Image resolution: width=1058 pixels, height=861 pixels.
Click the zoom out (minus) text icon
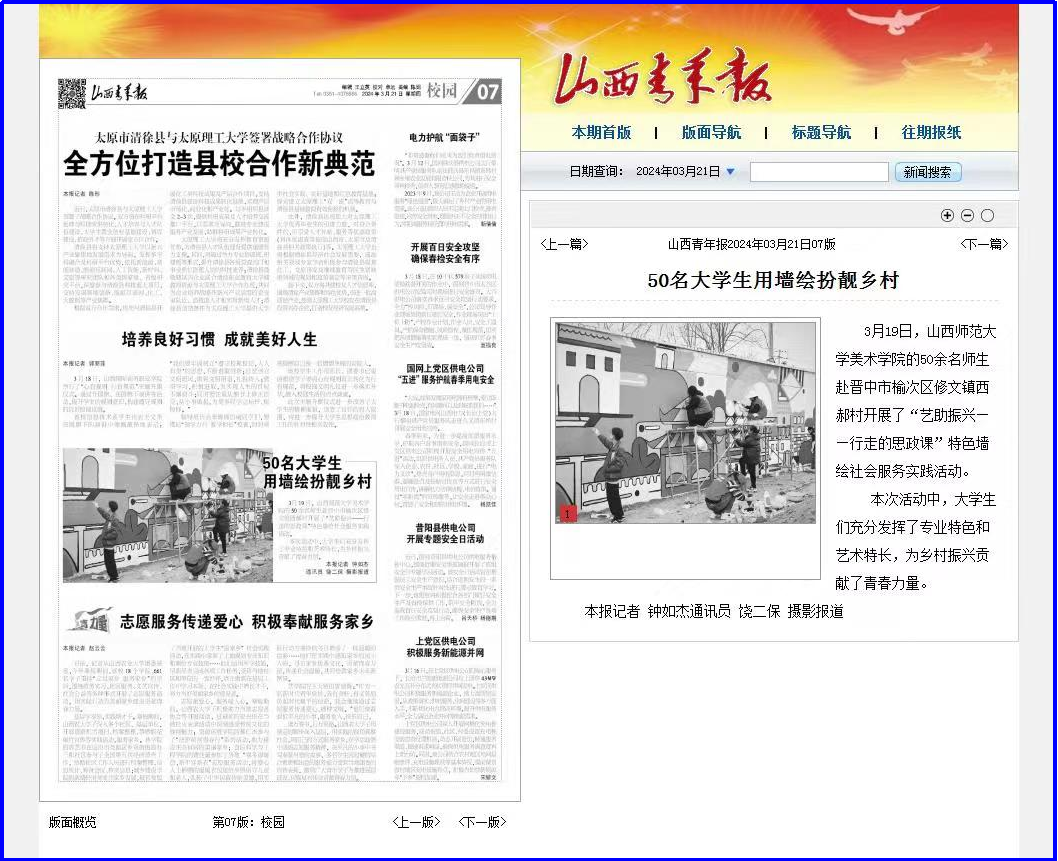[x=967, y=215]
